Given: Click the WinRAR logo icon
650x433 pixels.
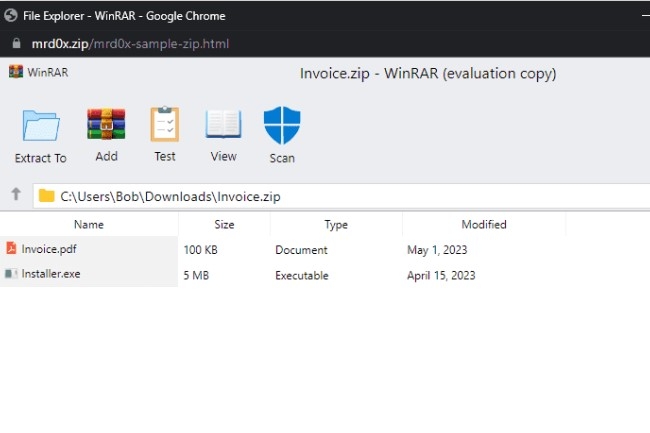Looking at the screenshot, I should pyautogui.click(x=16, y=72).
